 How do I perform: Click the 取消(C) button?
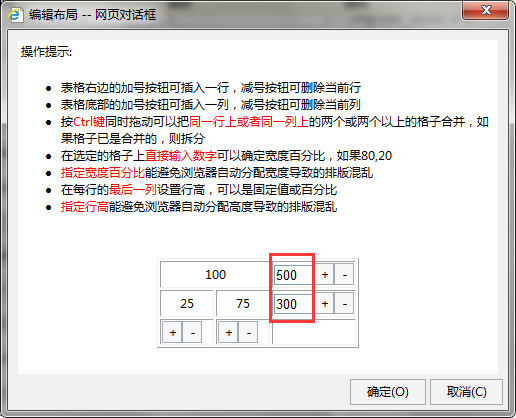pyautogui.click(x=466, y=392)
